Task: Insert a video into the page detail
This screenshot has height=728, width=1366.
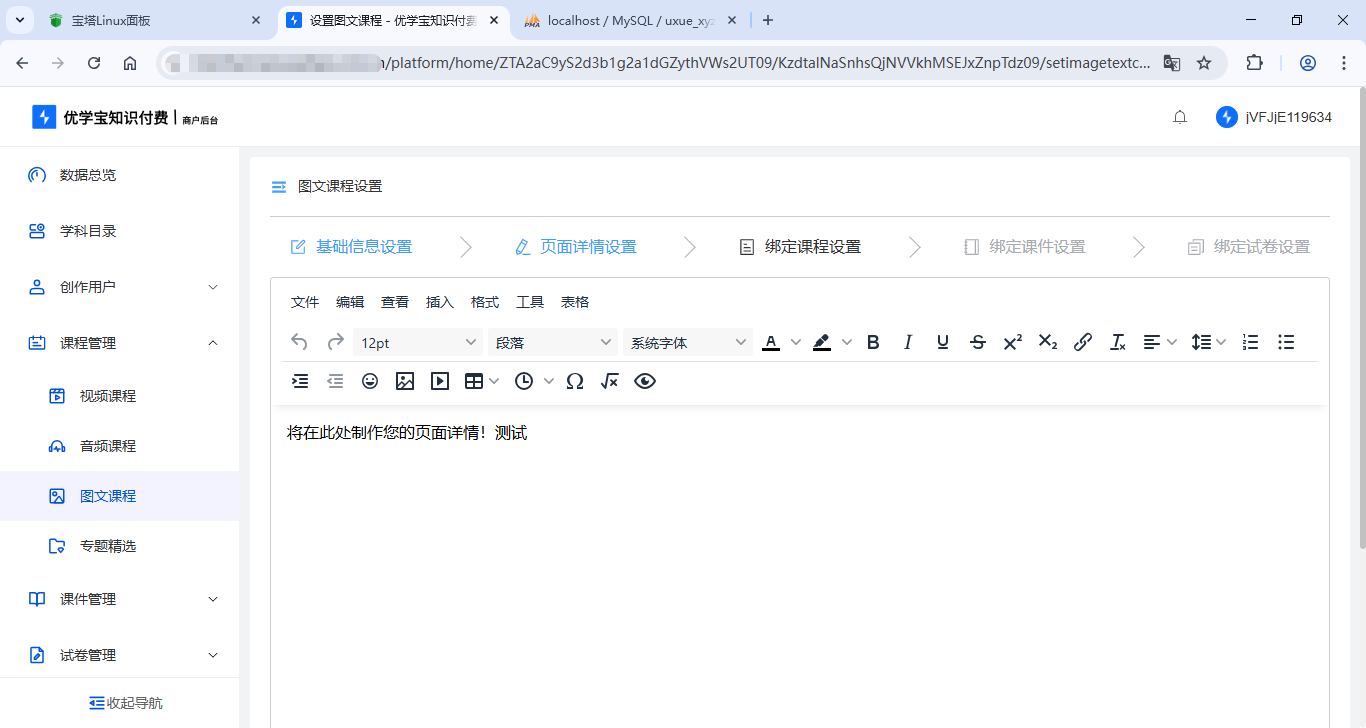Action: pyautogui.click(x=439, y=380)
